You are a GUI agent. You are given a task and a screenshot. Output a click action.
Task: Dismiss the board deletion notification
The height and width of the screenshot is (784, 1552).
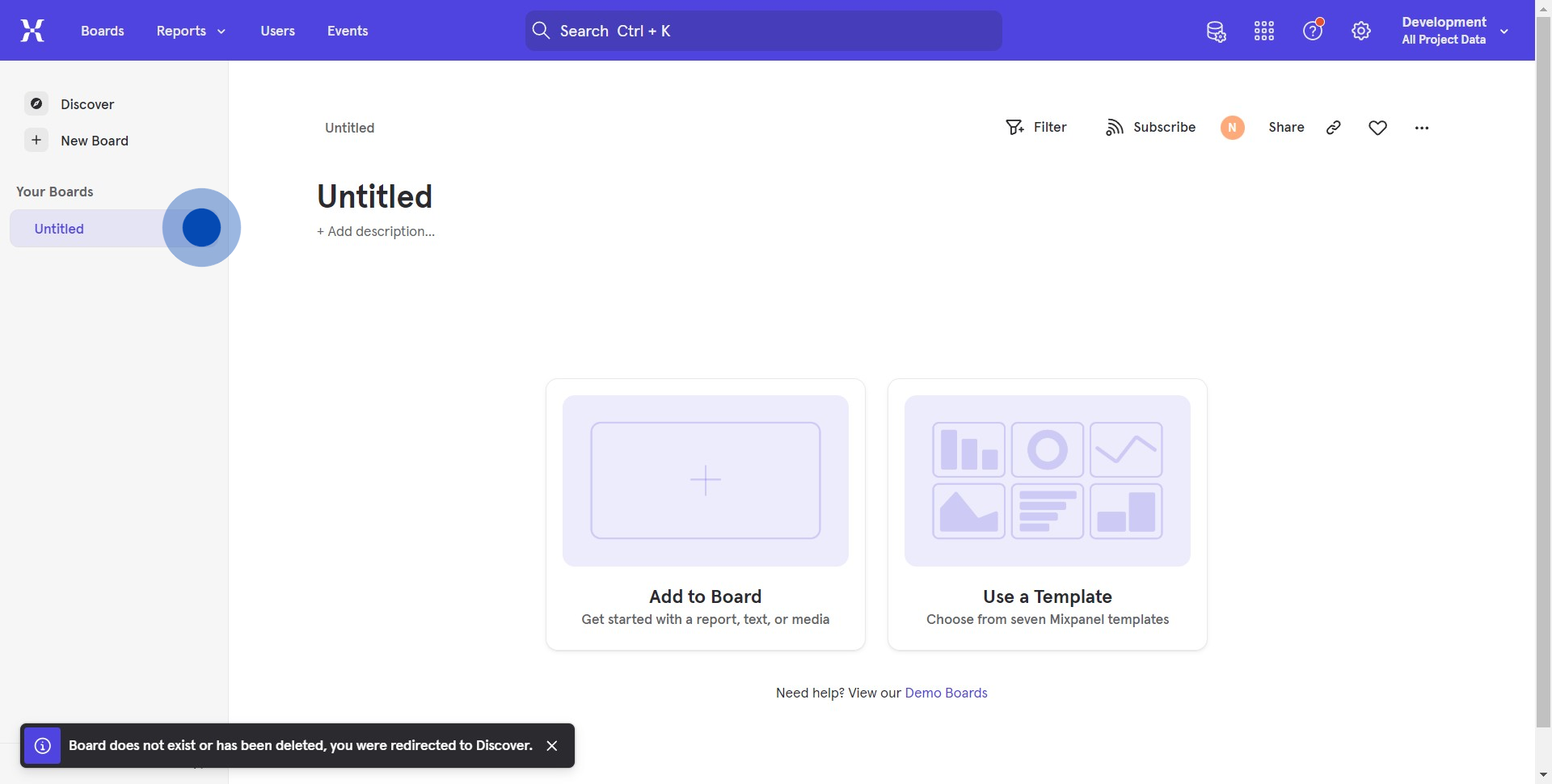click(x=552, y=744)
